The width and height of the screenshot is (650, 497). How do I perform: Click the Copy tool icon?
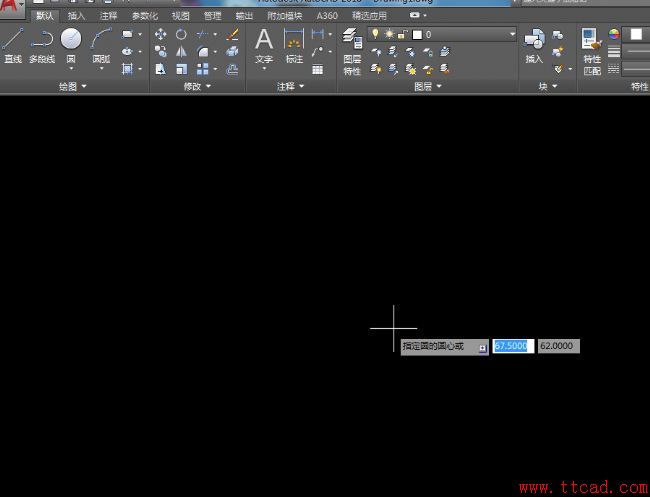coord(160,51)
